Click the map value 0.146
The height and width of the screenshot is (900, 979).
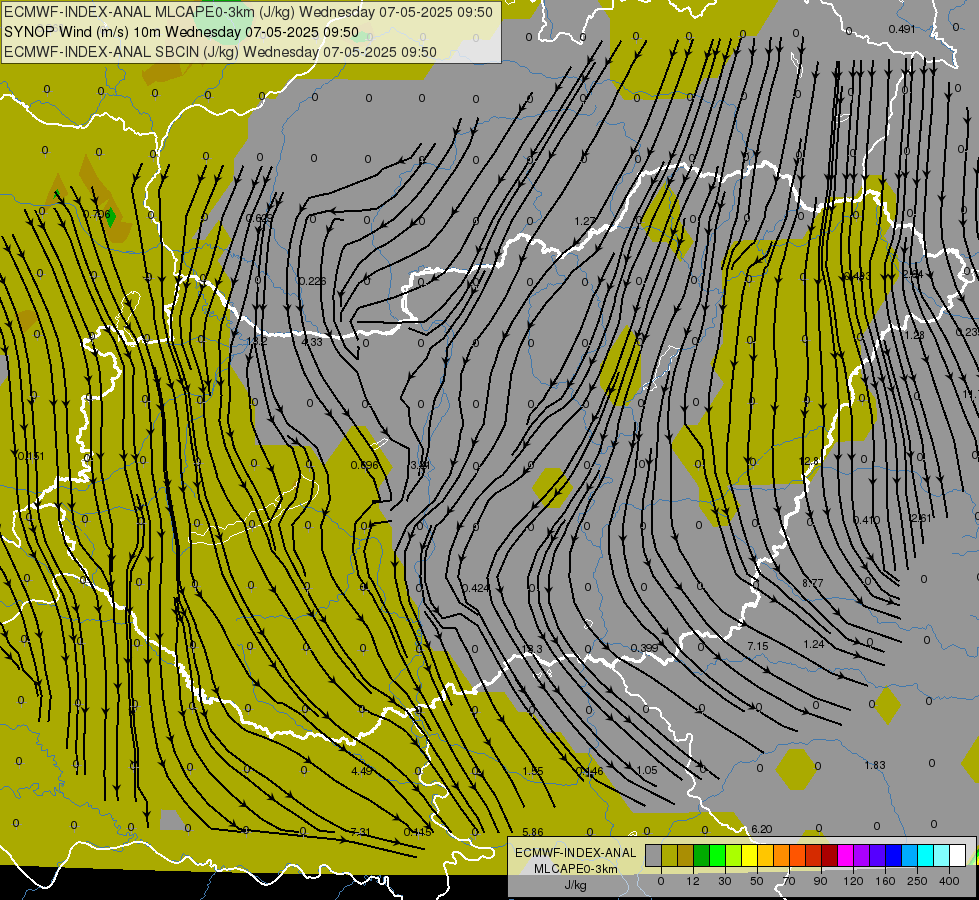click(589, 771)
